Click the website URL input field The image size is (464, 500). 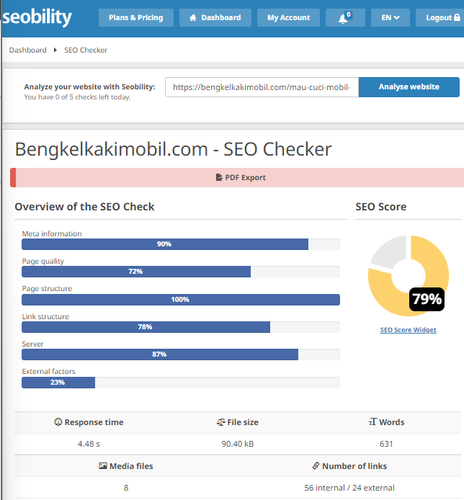pyautogui.click(x=262, y=87)
